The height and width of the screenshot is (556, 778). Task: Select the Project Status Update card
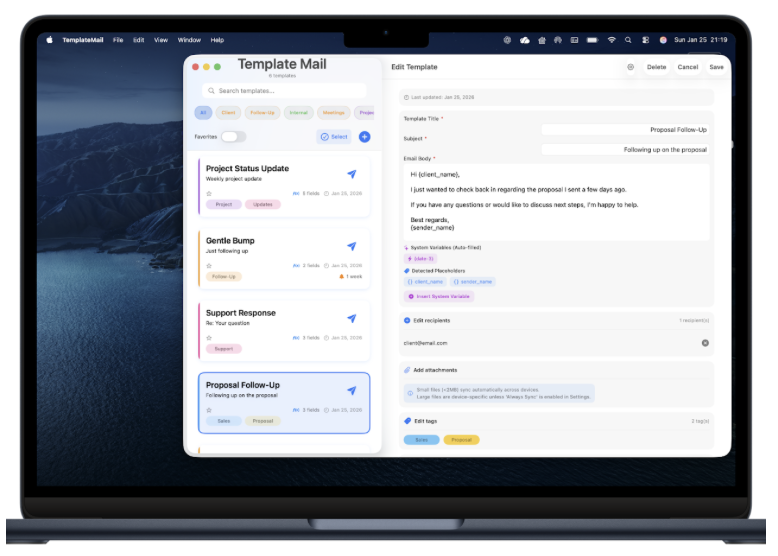(x=284, y=186)
